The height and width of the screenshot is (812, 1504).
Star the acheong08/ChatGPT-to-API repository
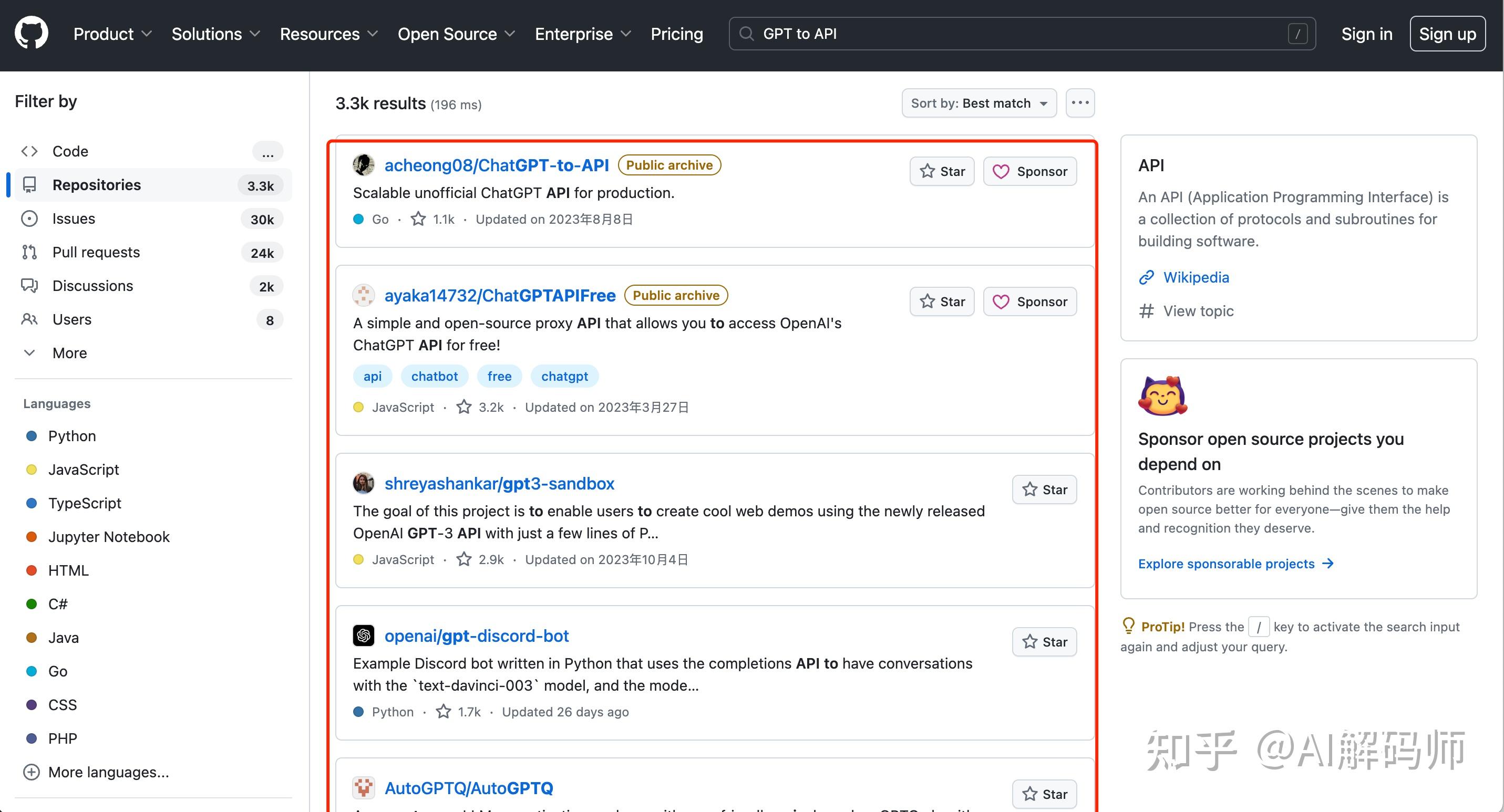[x=942, y=172]
